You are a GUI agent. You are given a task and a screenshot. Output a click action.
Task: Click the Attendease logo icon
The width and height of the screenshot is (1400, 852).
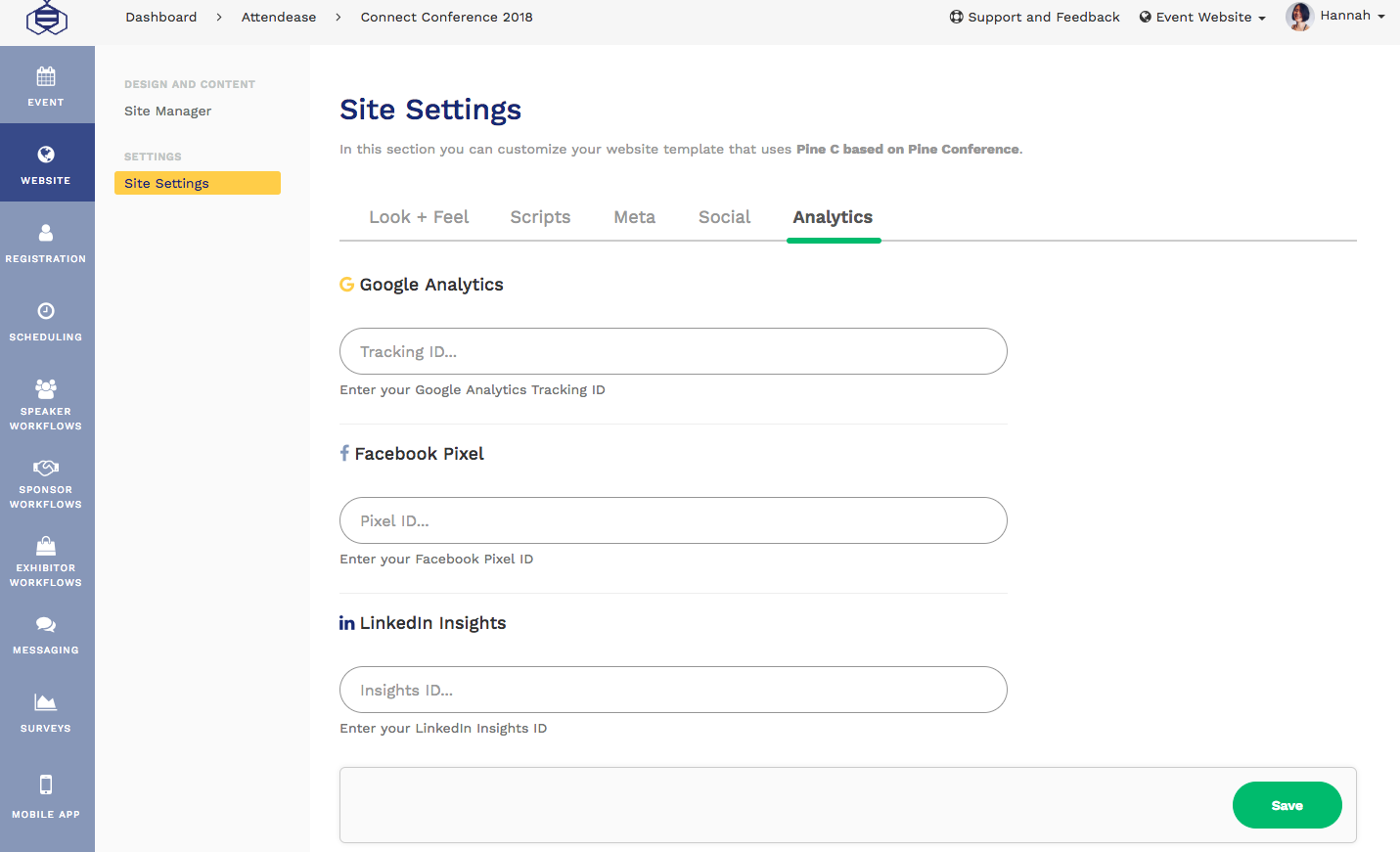[46, 18]
